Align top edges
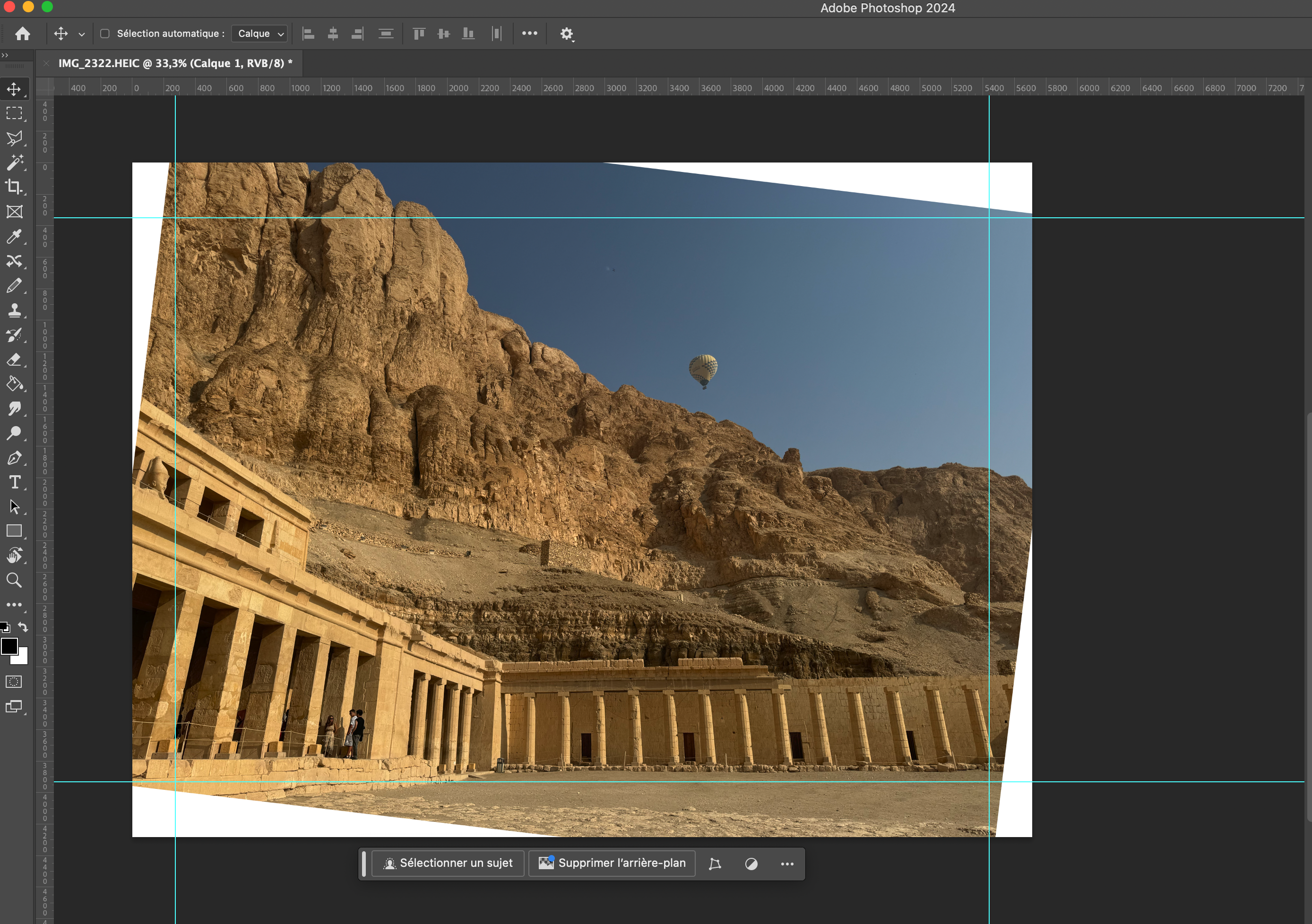1312x924 pixels. (419, 34)
